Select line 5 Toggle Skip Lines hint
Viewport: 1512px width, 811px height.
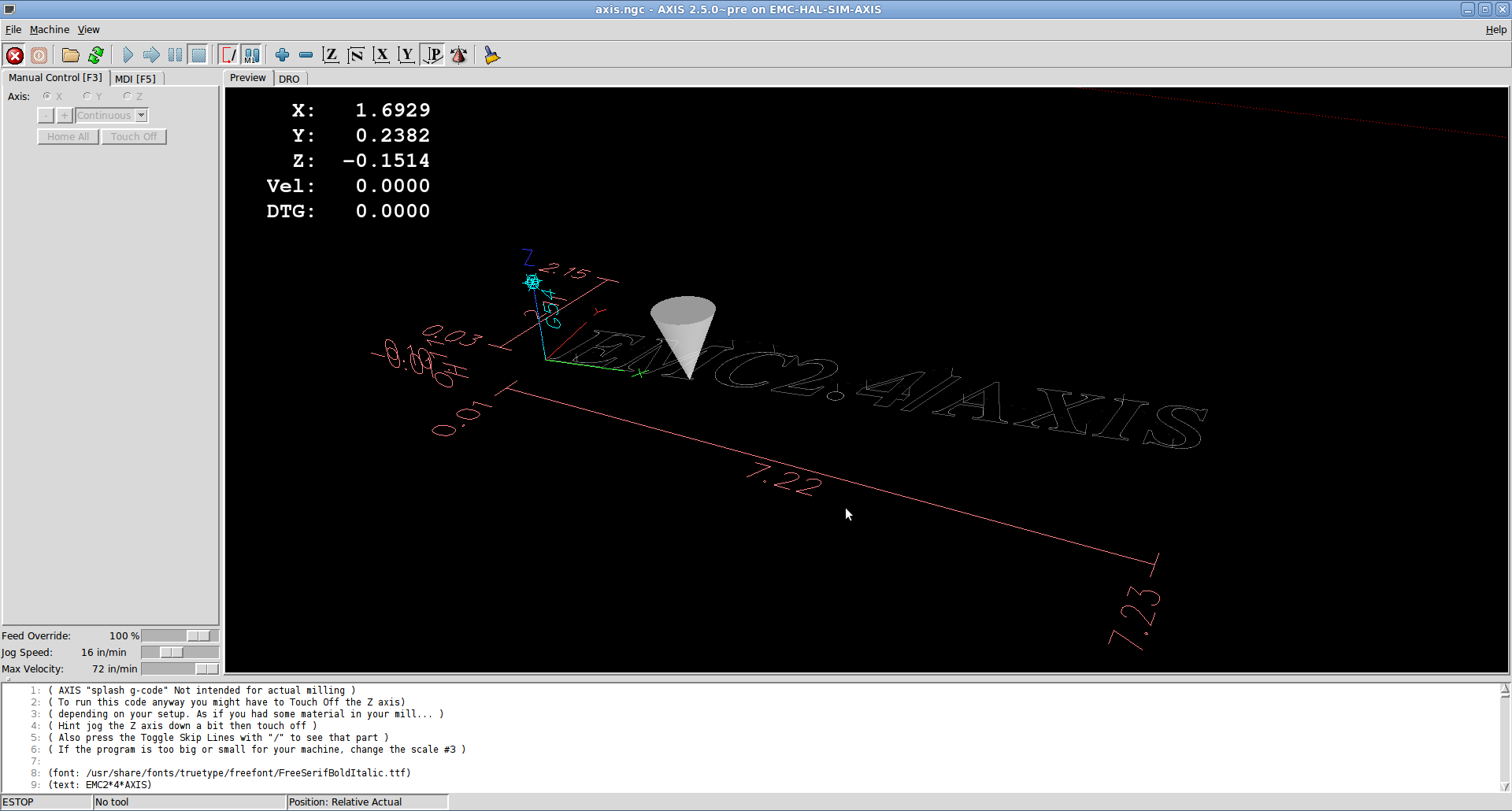tap(219, 738)
